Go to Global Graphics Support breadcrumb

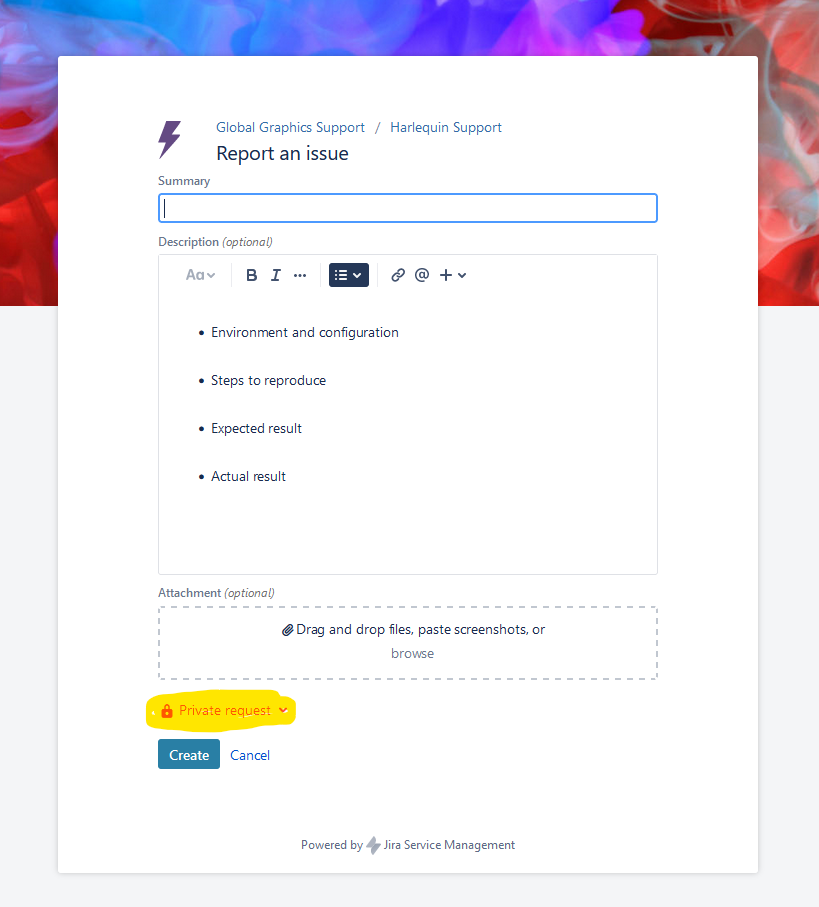coord(290,127)
